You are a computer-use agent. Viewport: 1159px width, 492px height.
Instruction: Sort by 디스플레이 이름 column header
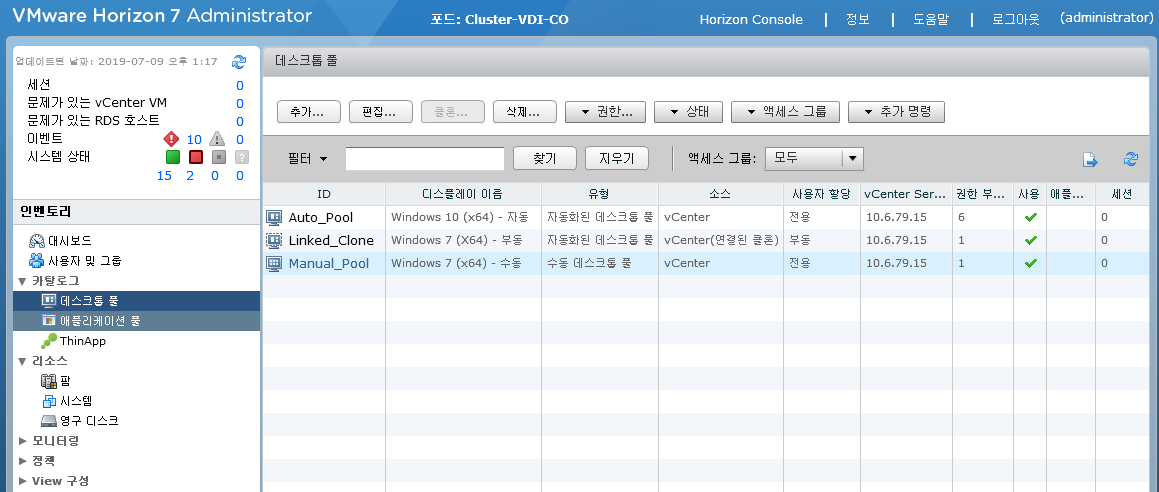click(463, 194)
